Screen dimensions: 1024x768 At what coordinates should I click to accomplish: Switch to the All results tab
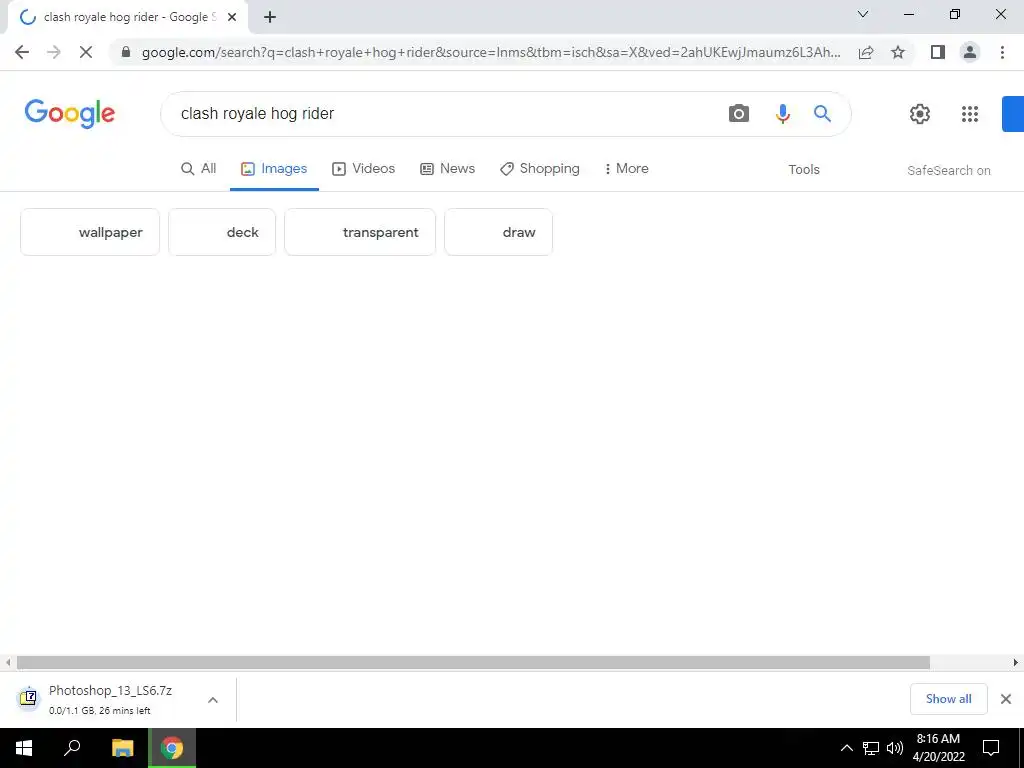pos(199,168)
